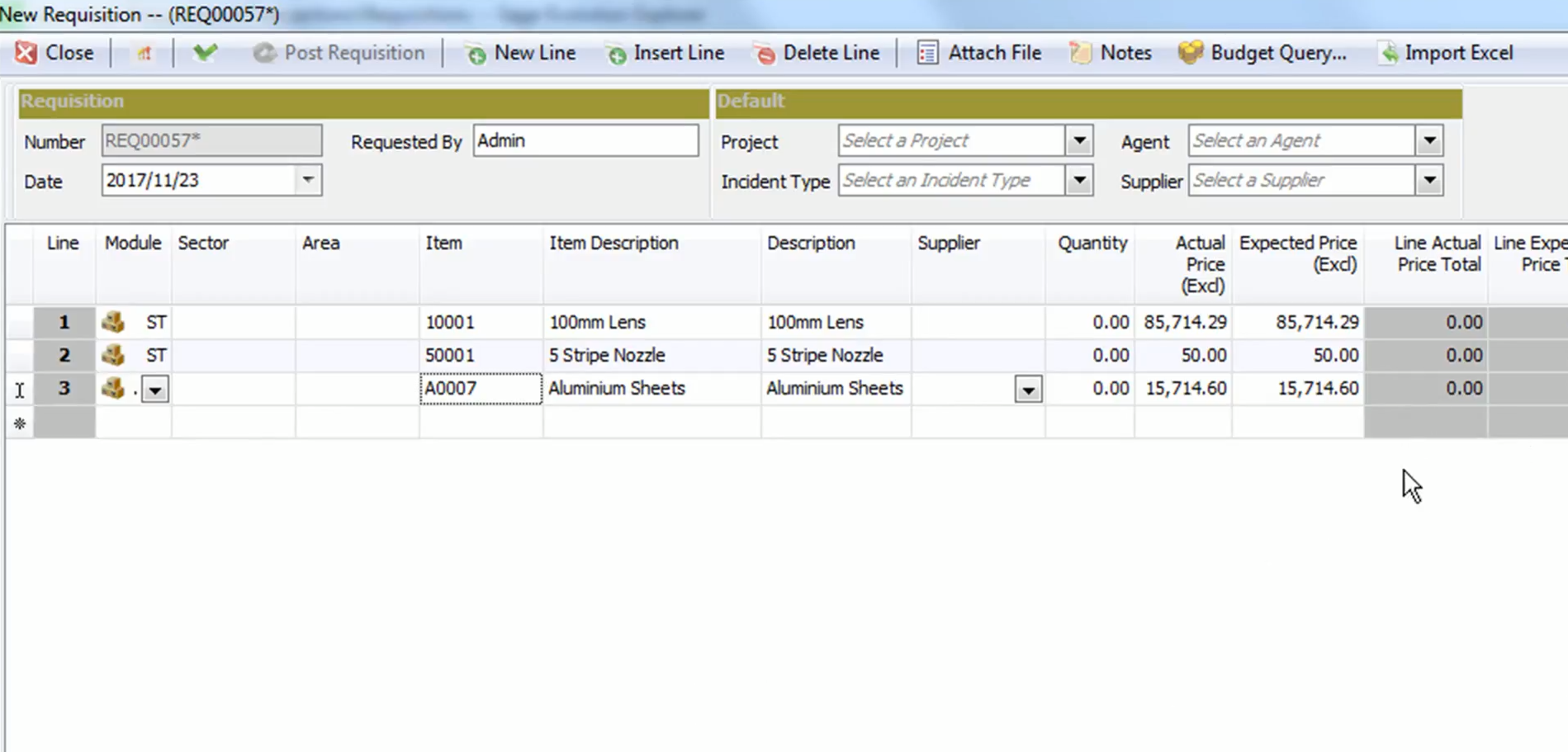Select the Item cell containing A0007
The width and height of the screenshot is (1568, 752).
(x=479, y=387)
